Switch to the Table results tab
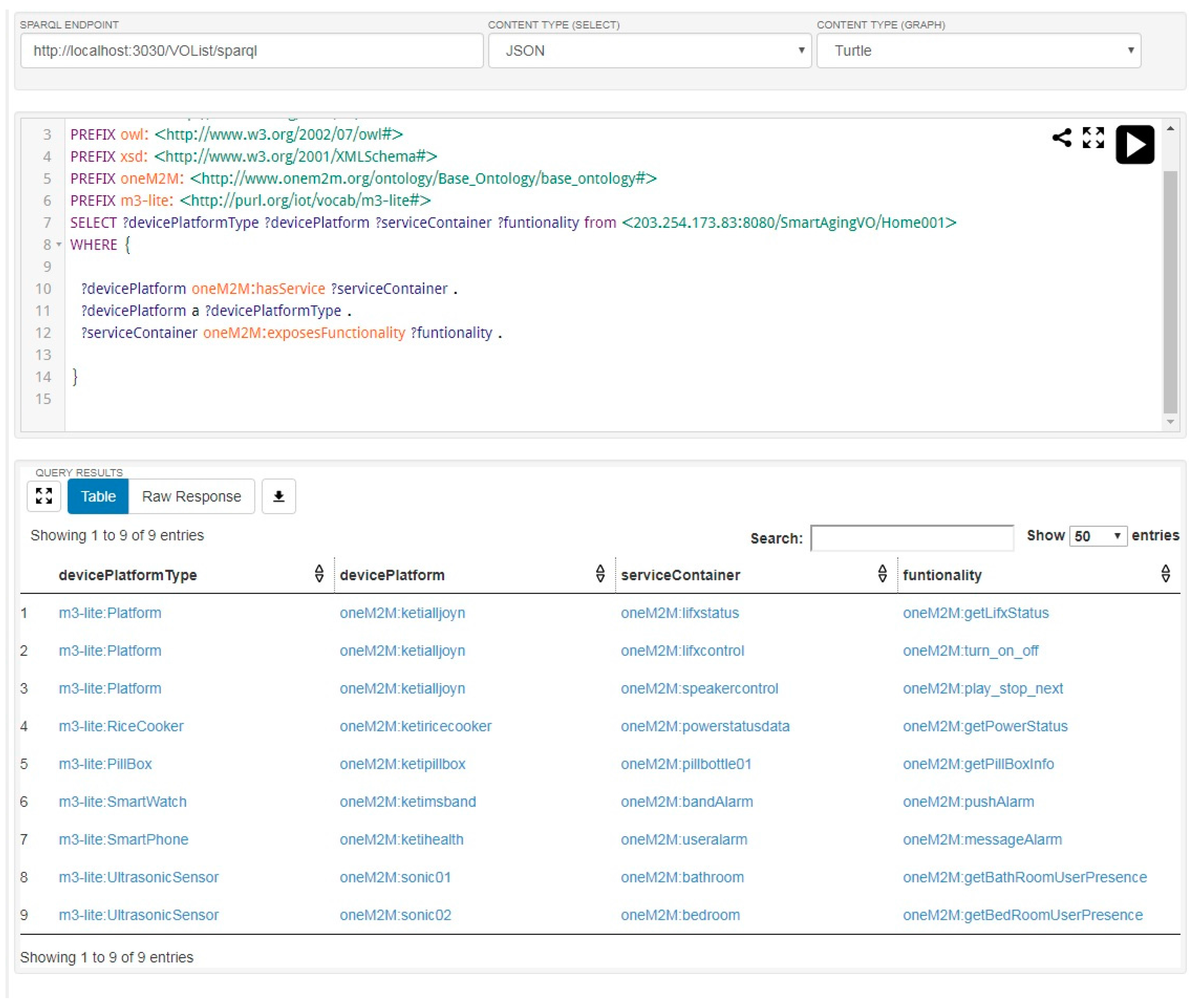The width and height of the screenshot is (1198, 1008). (98, 496)
